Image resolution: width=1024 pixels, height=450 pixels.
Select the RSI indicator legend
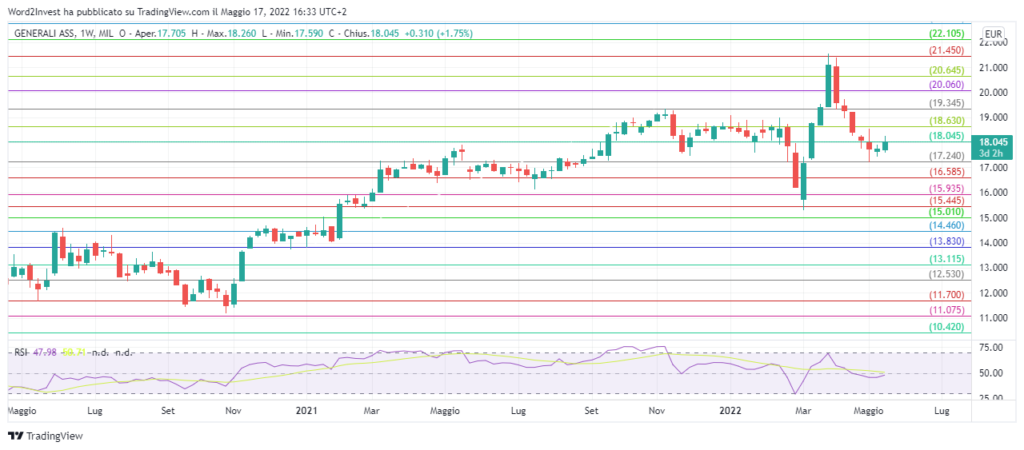21,353
